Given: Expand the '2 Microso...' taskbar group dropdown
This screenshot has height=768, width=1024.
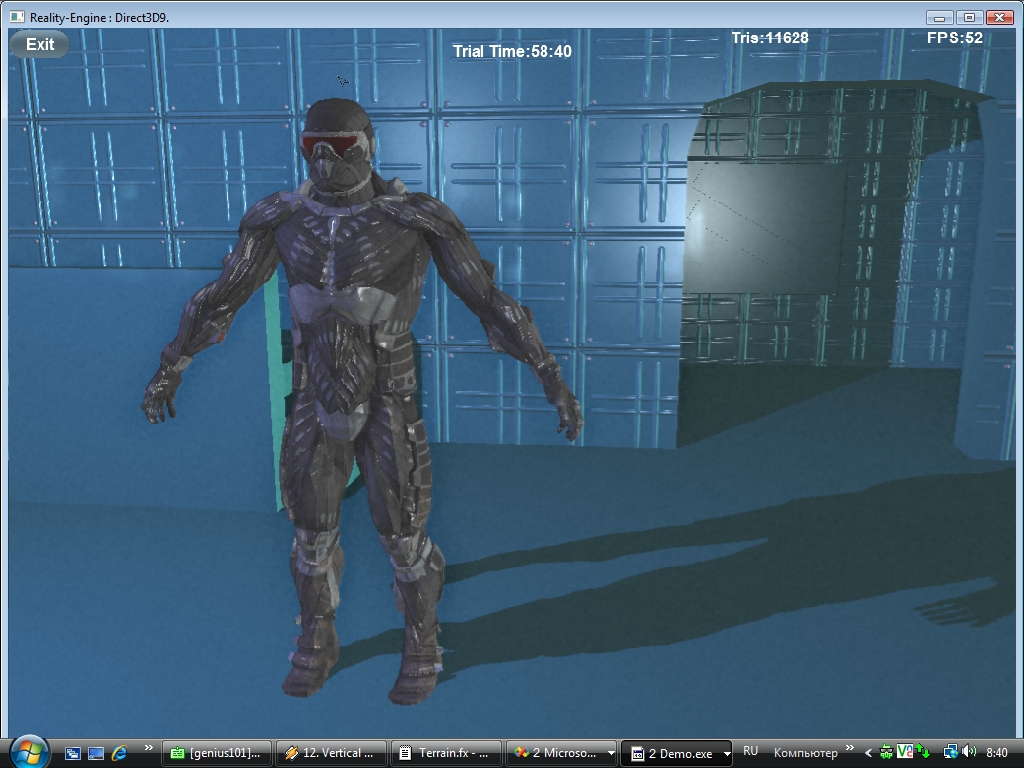Looking at the screenshot, I should click(611, 754).
